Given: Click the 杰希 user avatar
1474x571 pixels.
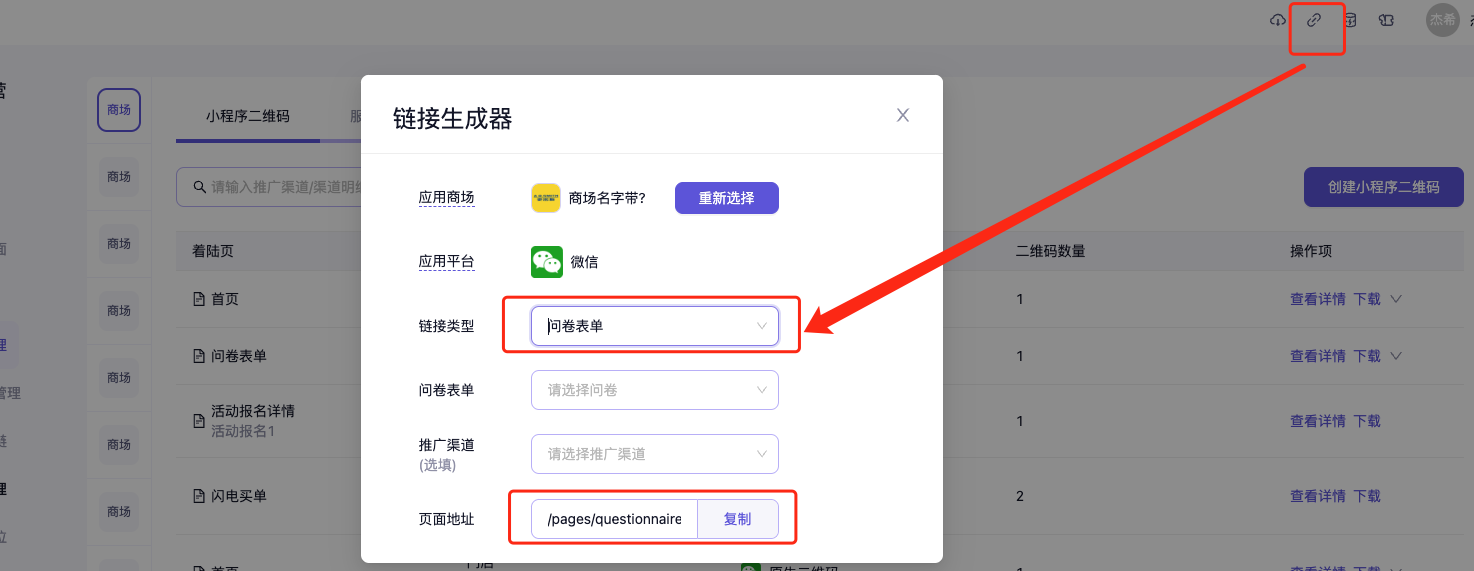Looking at the screenshot, I should tap(1442, 20).
